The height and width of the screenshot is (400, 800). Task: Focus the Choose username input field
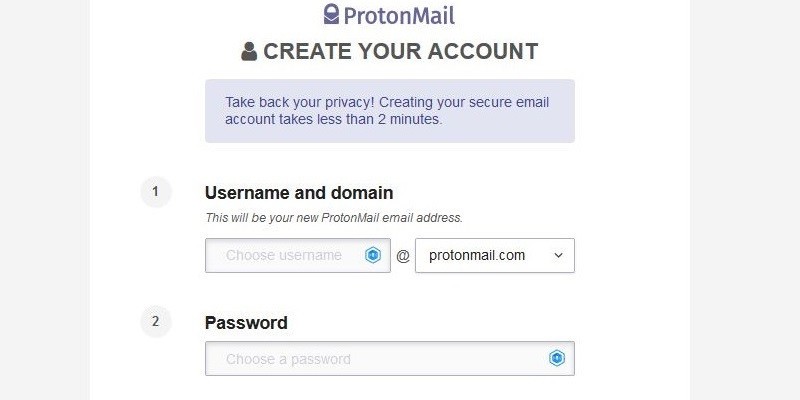coord(284,255)
